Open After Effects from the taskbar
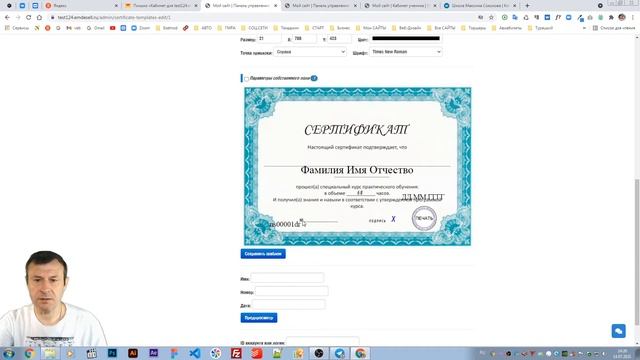640x360 pixels. point(153,353)
